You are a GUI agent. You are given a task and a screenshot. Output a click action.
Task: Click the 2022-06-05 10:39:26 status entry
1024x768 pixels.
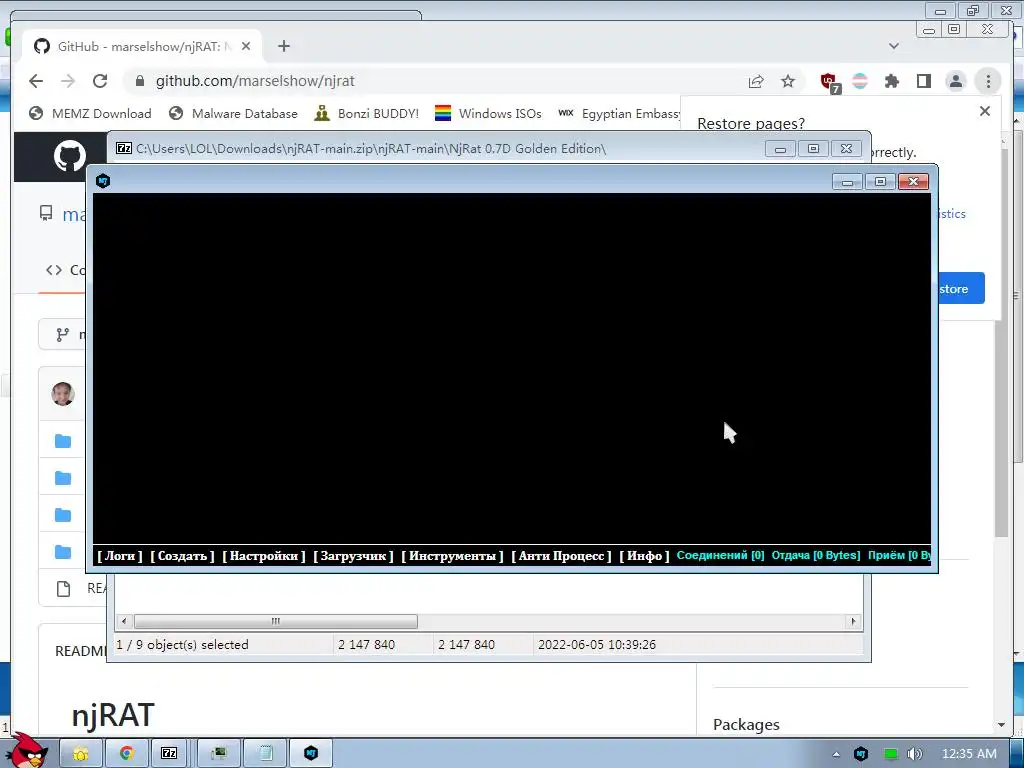tap(596, 645)
